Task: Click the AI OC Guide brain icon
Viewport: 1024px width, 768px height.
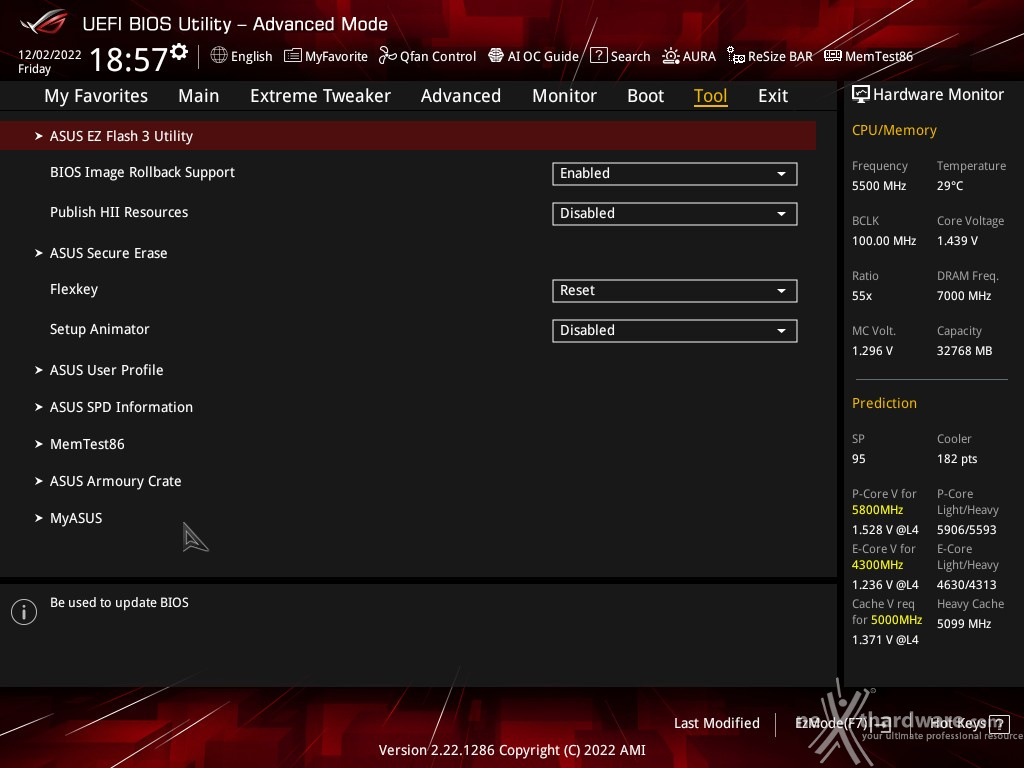Action: [496, 56]
